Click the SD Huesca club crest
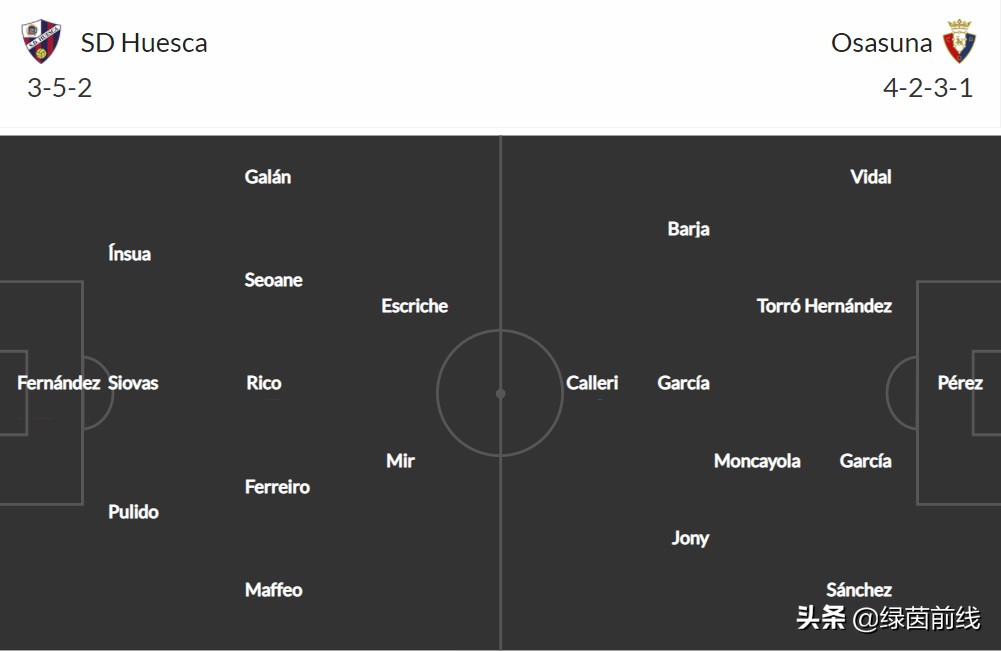Viewport: 1001px width, 651px height. click(x=41, y=41)
